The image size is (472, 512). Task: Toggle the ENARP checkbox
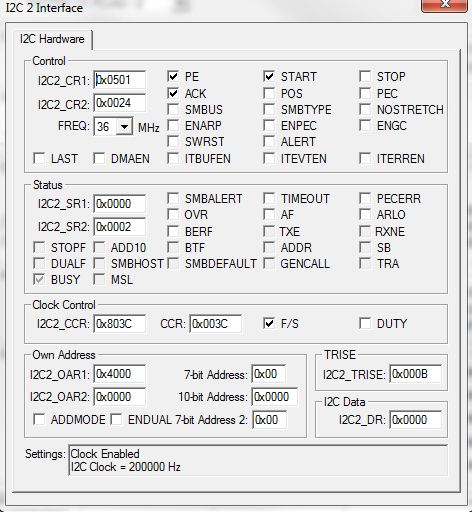[173, 125]
